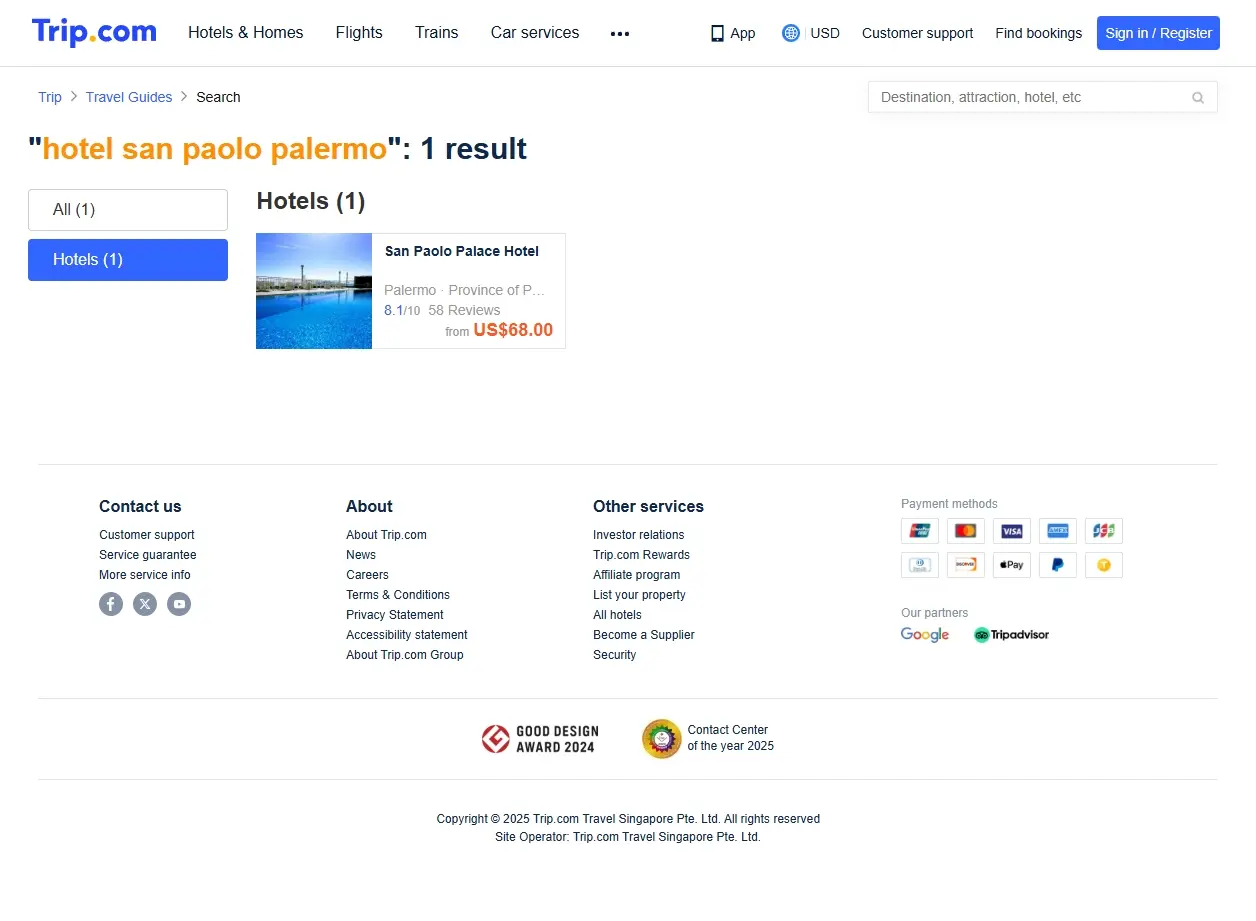Open Customer support in header

917,33
